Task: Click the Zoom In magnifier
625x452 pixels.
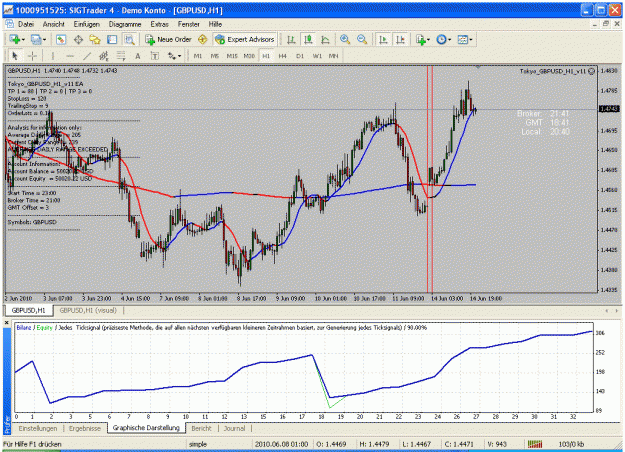Action: click(x=345, y=39)
